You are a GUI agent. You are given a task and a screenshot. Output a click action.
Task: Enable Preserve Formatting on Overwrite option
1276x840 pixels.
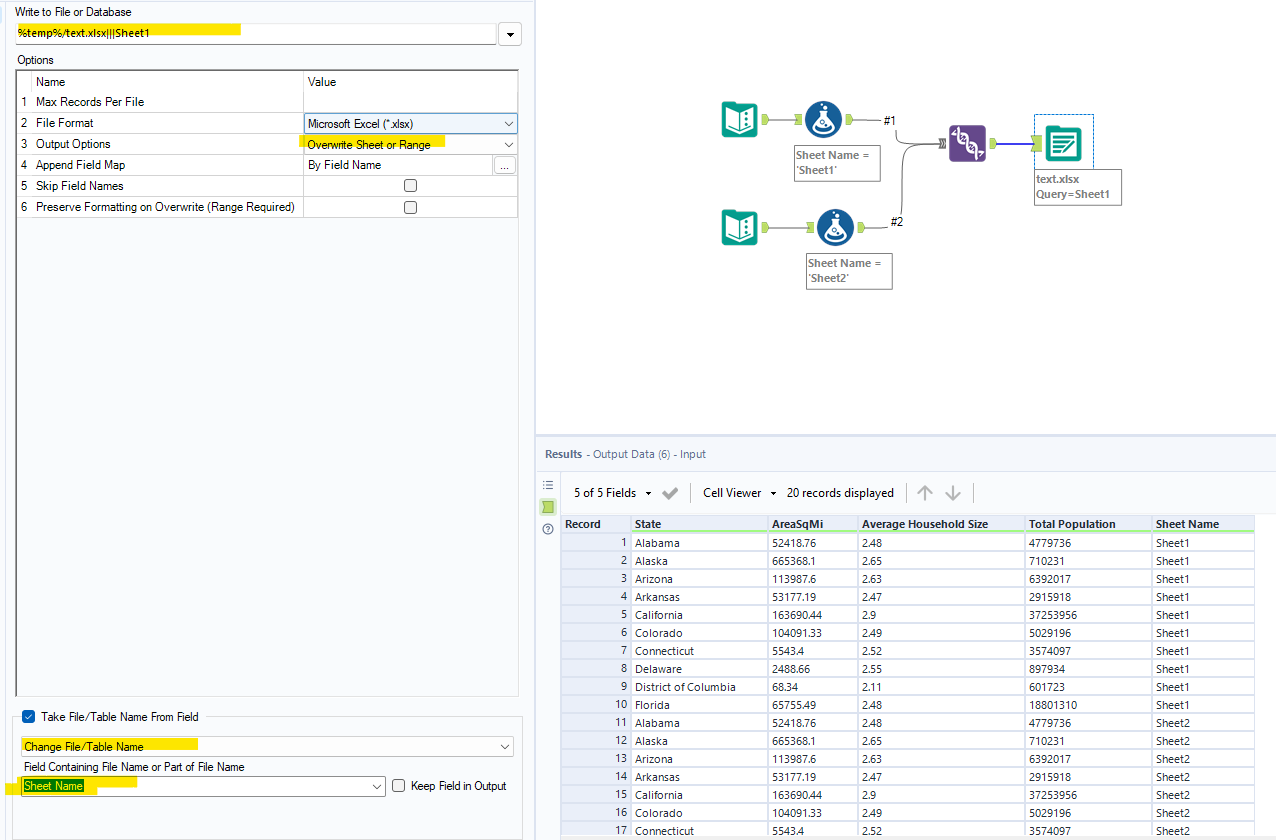[x=410, y=207]
